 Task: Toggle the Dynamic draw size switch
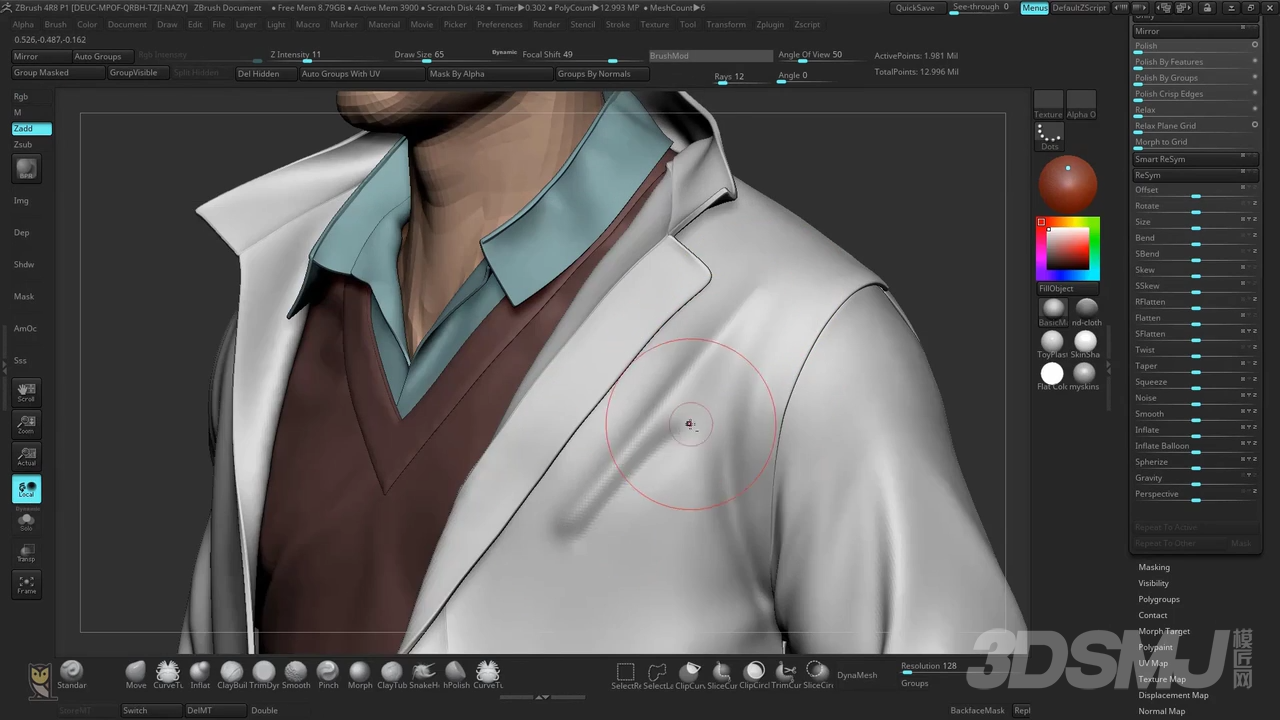[504, 52]
